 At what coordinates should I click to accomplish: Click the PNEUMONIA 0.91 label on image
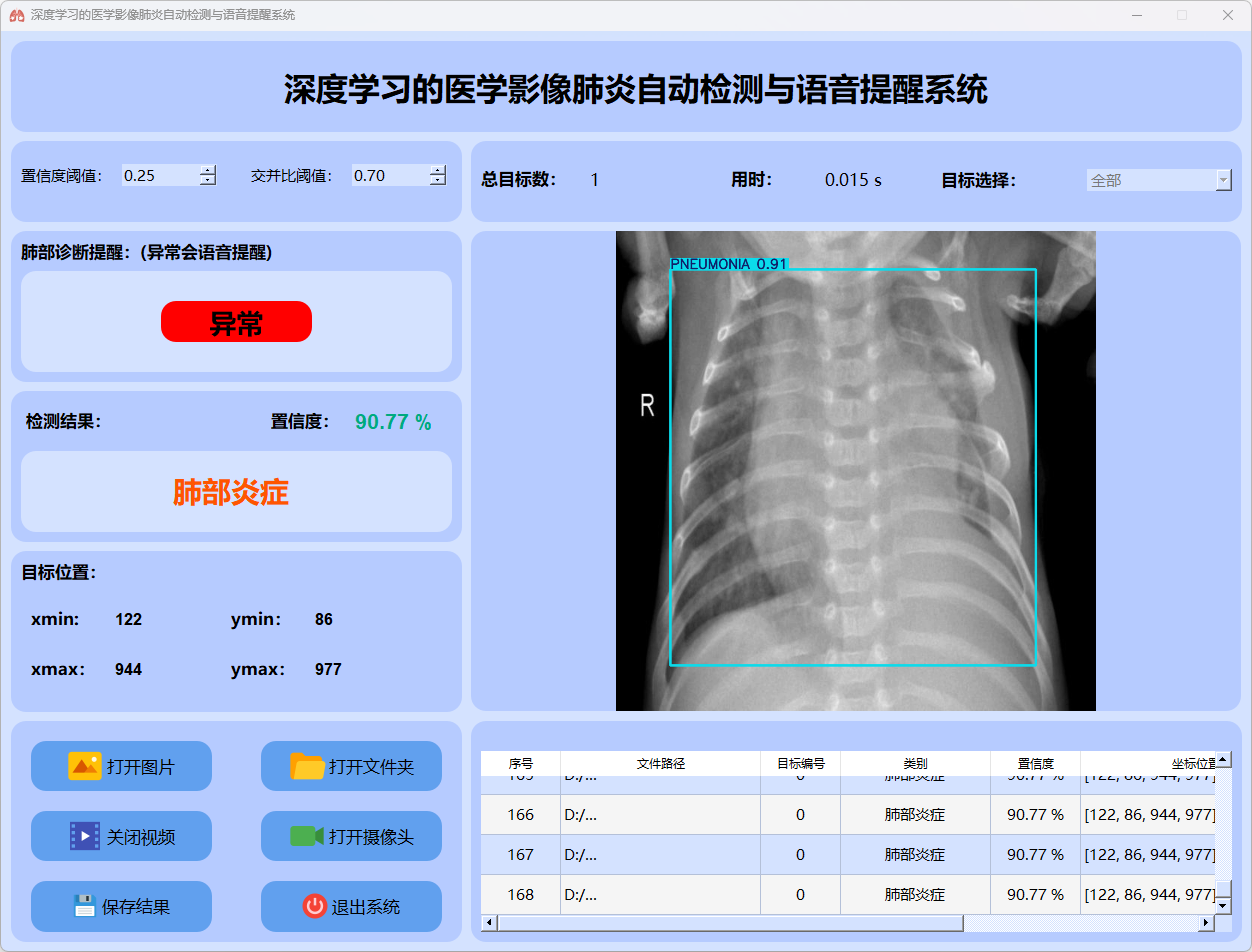click(x=729, y=264)
